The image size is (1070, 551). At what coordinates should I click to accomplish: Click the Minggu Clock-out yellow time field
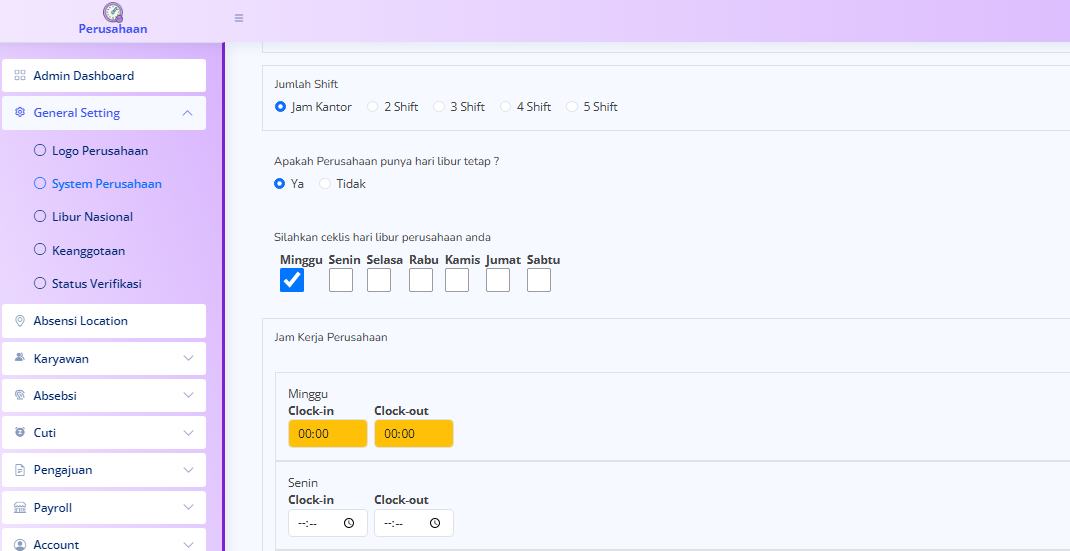coord(413,434)
